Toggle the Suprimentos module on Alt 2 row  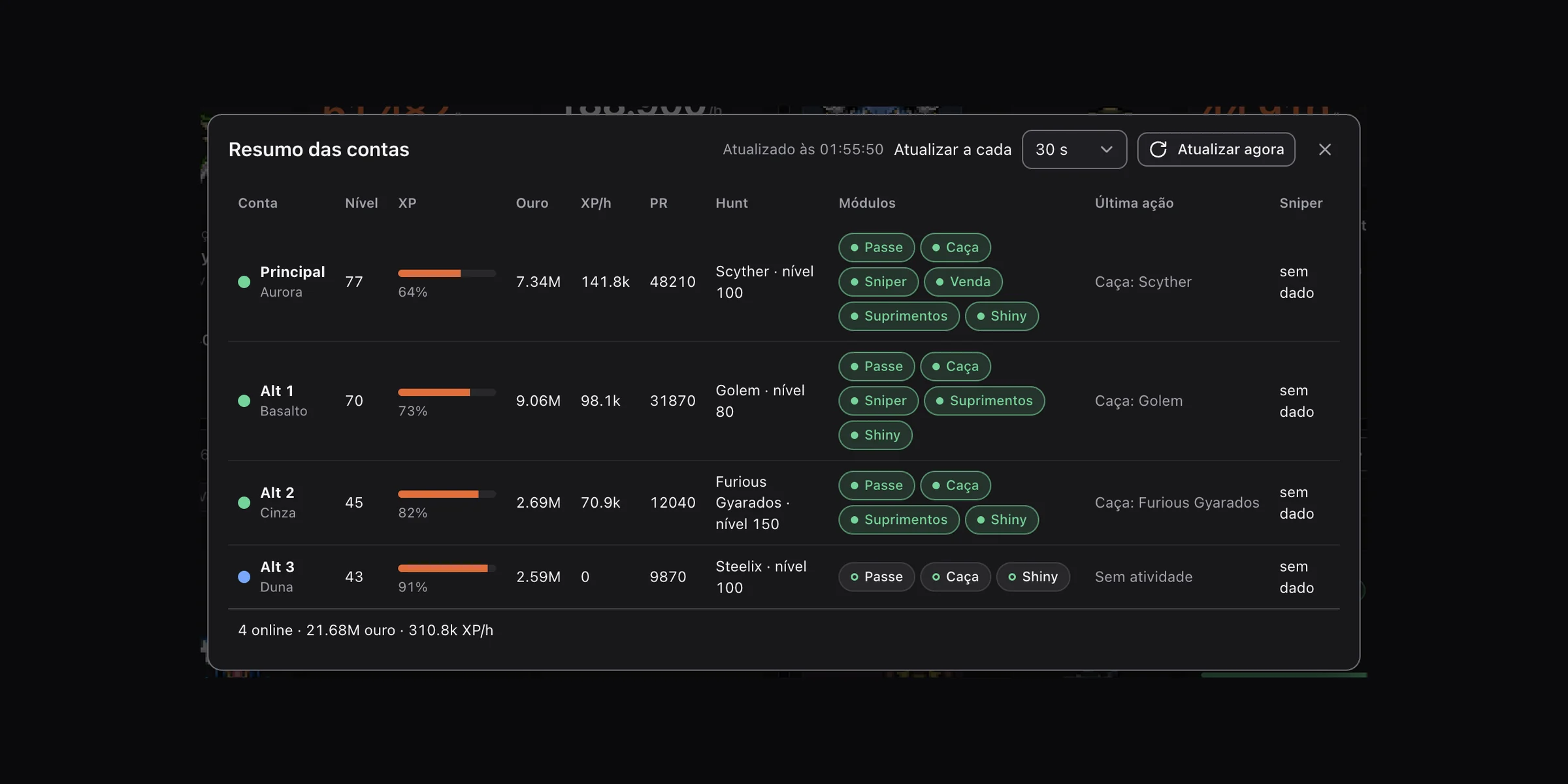pyautogui.click(x=899, y=520)
